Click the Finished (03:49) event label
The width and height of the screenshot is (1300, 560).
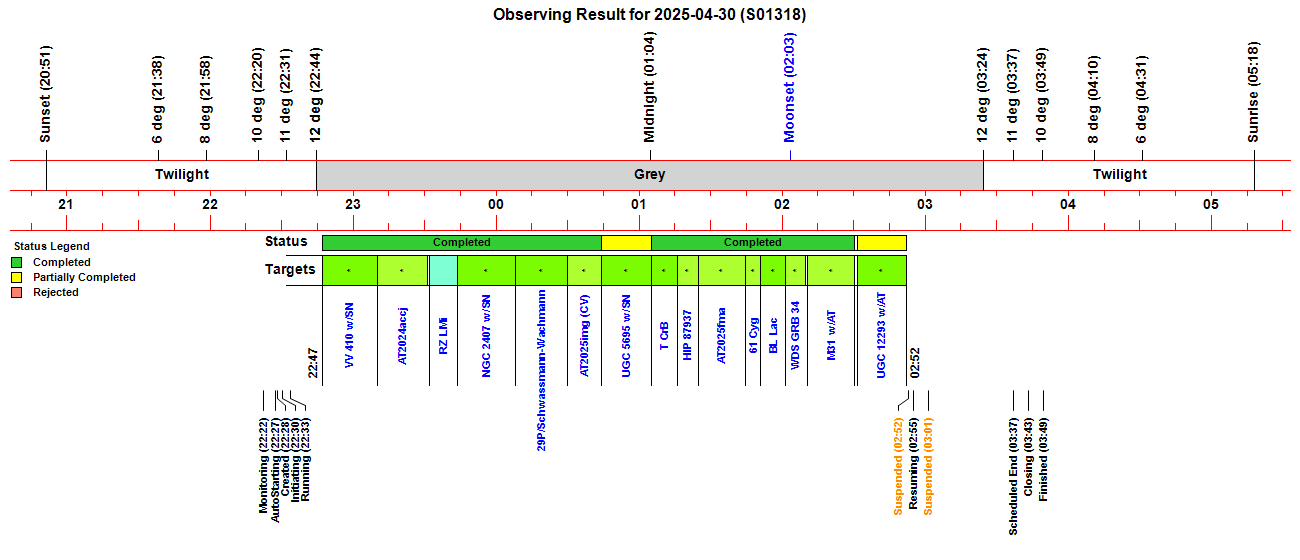click(1043, 458)
